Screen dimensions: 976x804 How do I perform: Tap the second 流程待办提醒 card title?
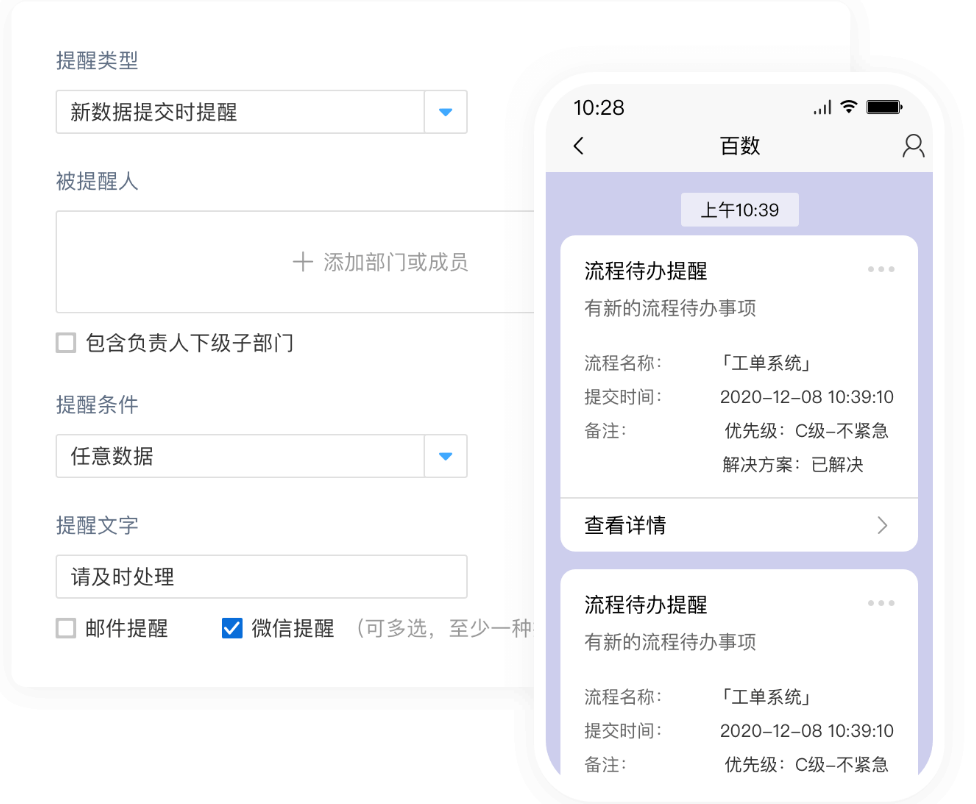tap(645, 605)
